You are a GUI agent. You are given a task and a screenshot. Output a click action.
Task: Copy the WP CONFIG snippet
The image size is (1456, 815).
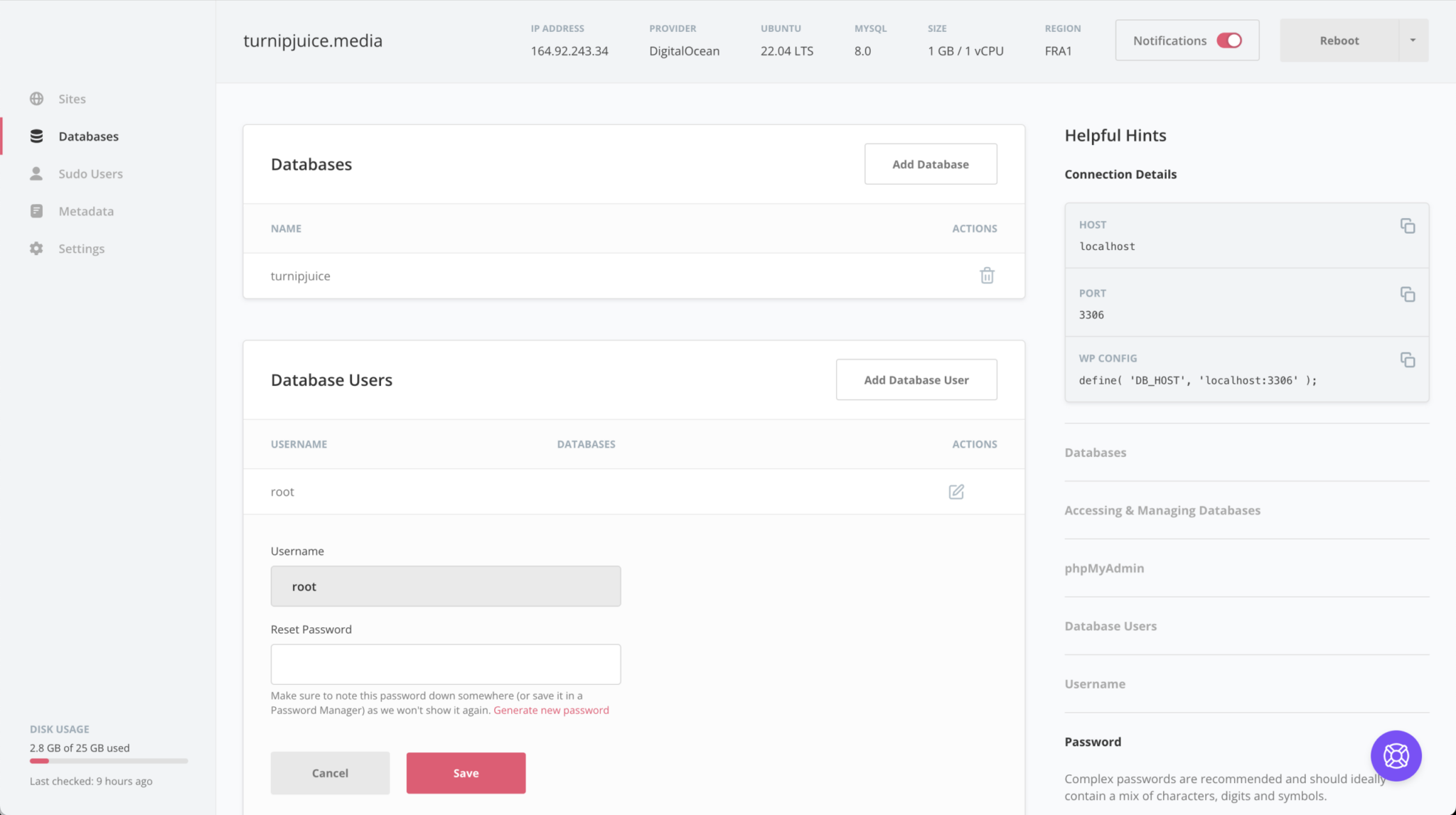(x=1408, y=360)
